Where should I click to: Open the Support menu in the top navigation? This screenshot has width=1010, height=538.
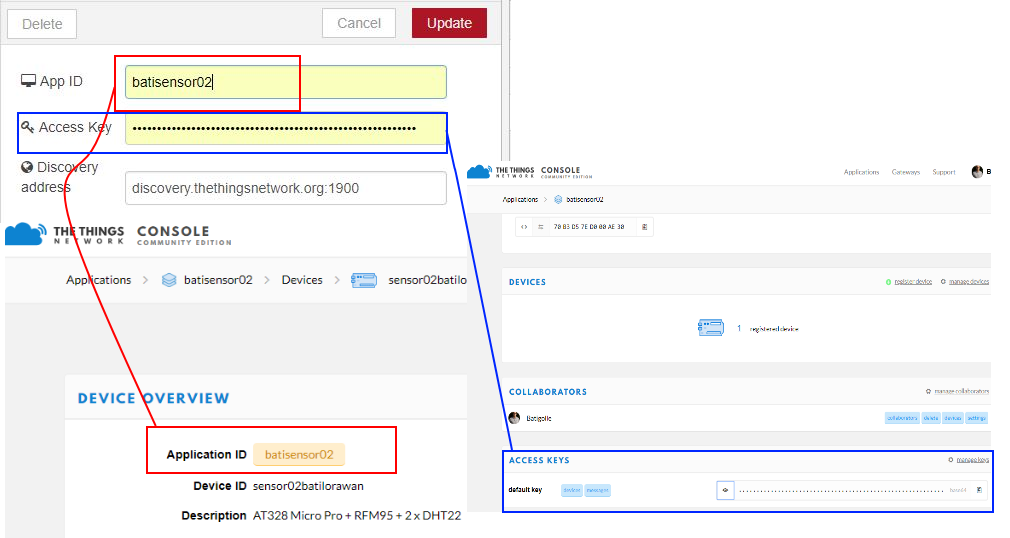tap(944, 172)
